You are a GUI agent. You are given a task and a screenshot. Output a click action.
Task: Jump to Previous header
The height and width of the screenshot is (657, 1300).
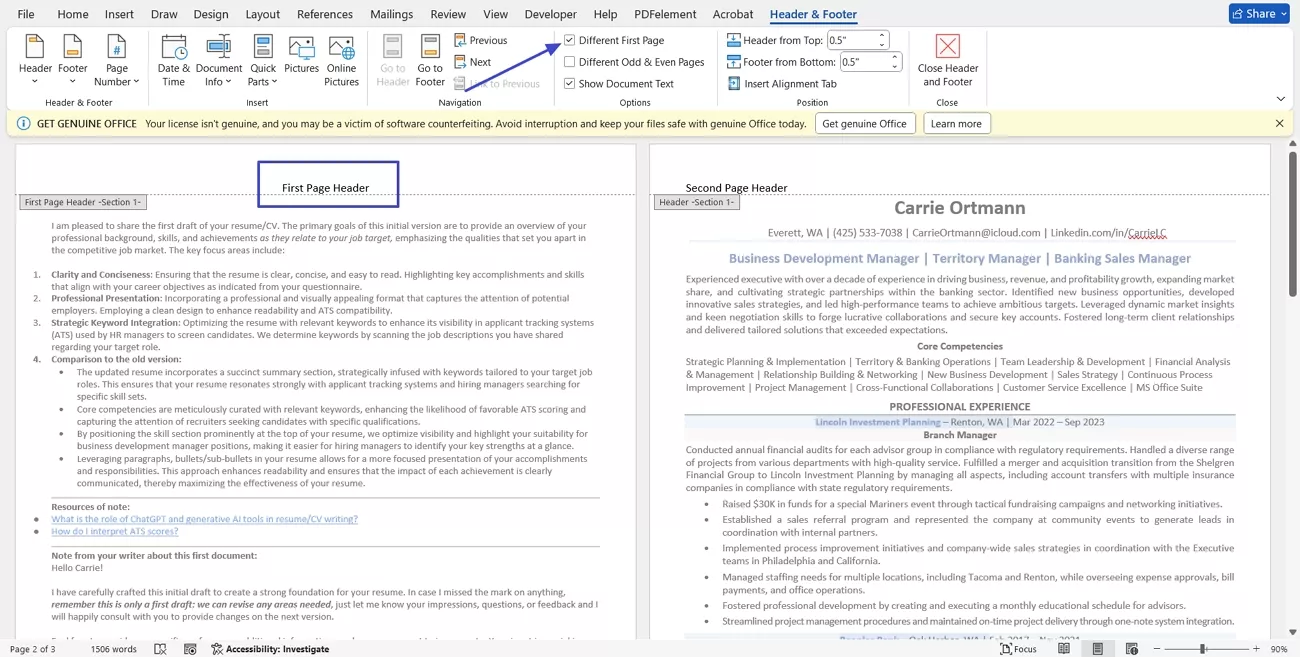pos(480,40)
